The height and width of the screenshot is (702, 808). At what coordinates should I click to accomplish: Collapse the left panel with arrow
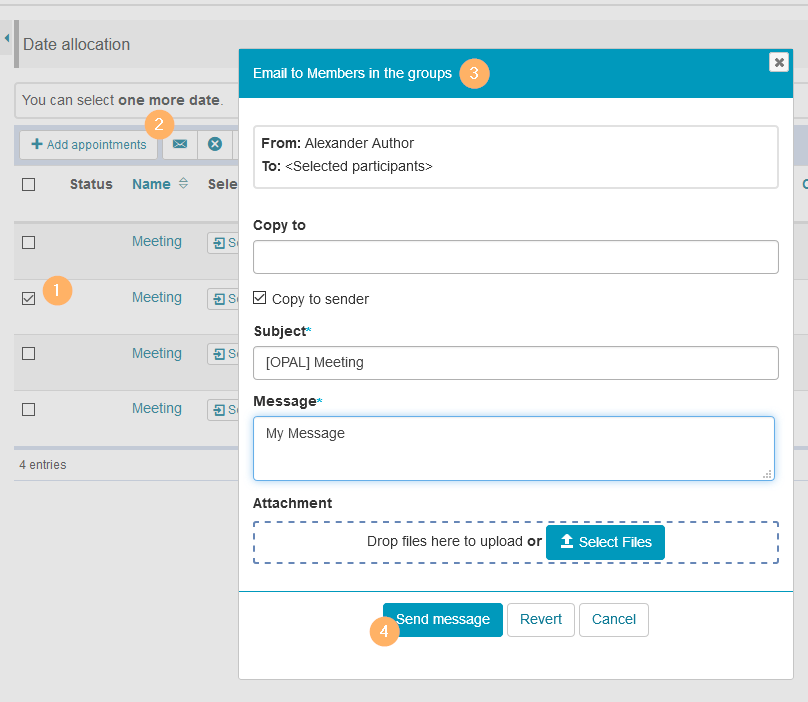[x=6, y=38]
